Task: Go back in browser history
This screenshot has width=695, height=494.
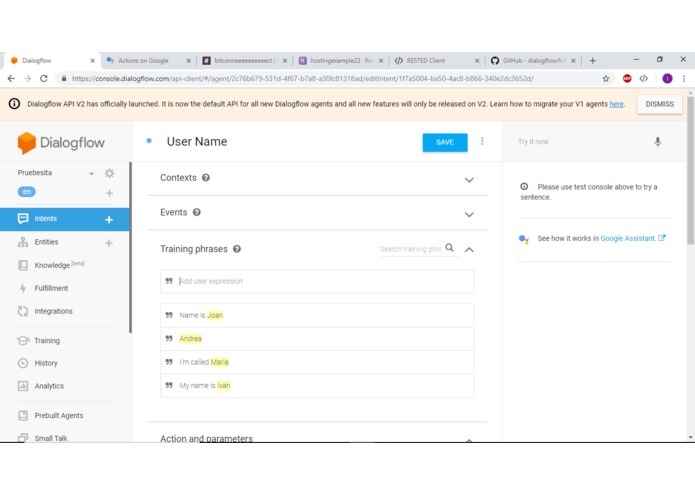Action: [x=11, y=78]
